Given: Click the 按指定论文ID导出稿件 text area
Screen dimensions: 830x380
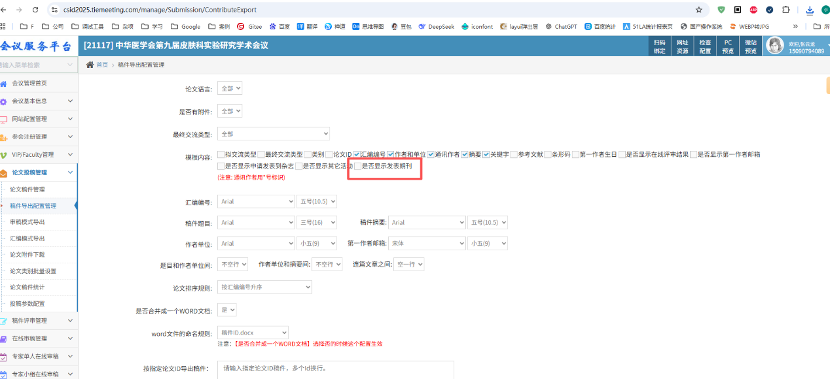Looking at the screenshot, I should tap(336, 370).
